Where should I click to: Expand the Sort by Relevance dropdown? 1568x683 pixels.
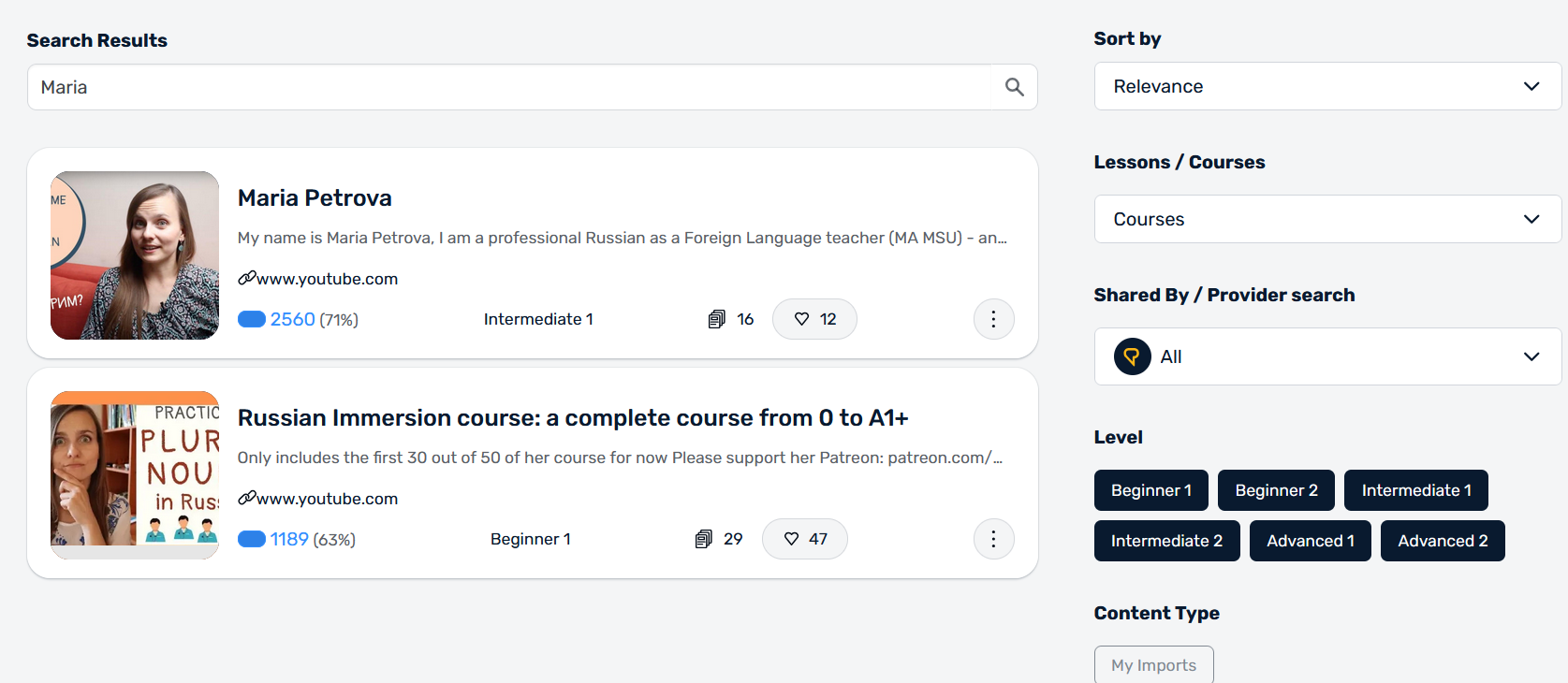1326,86
